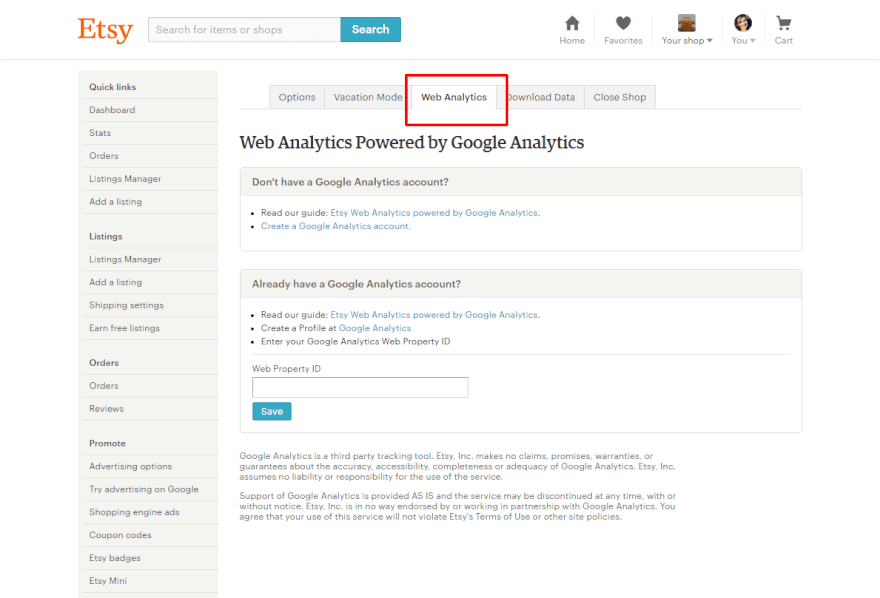Go to Home via house icon

coord(572,24)
